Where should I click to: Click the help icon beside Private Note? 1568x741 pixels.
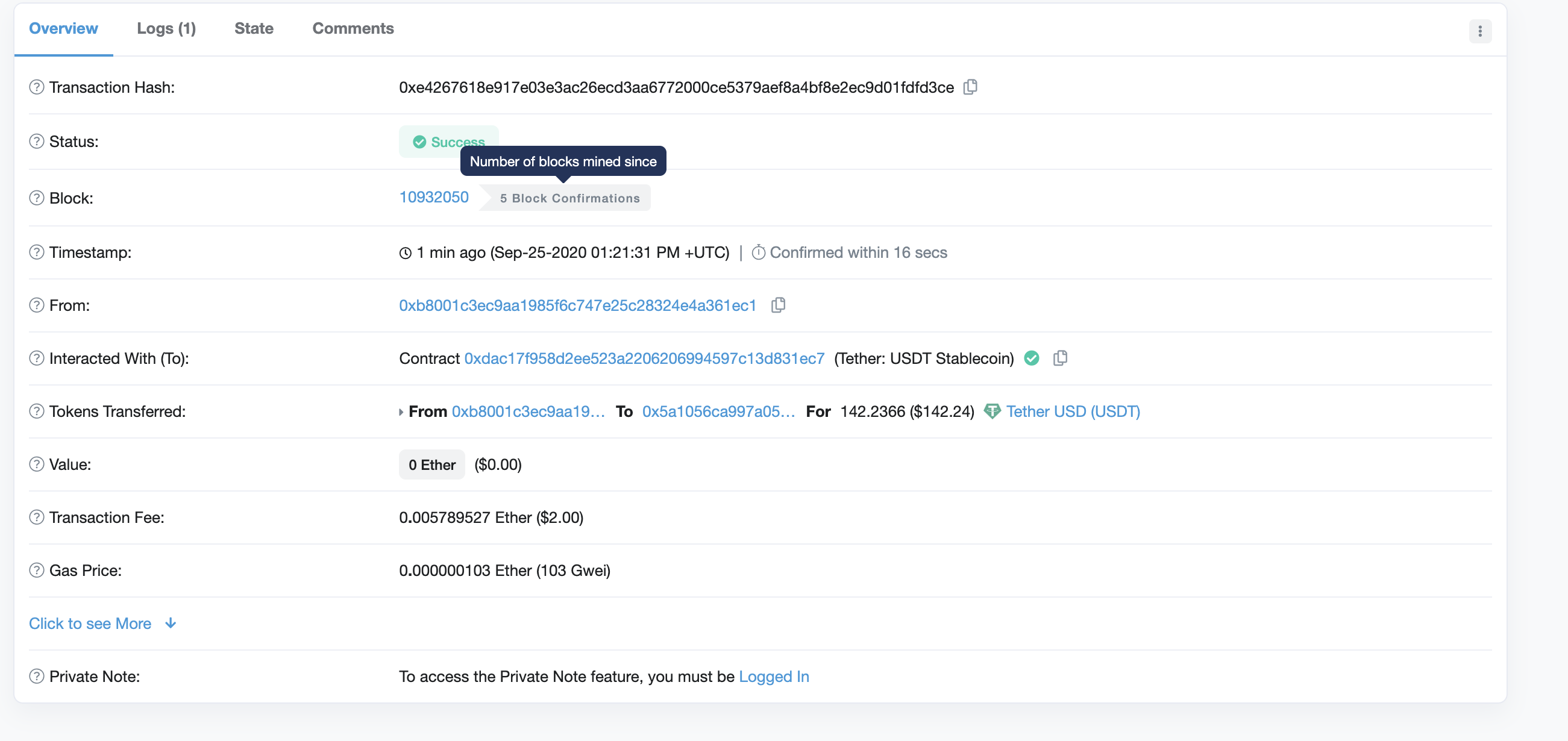(37, 677)
